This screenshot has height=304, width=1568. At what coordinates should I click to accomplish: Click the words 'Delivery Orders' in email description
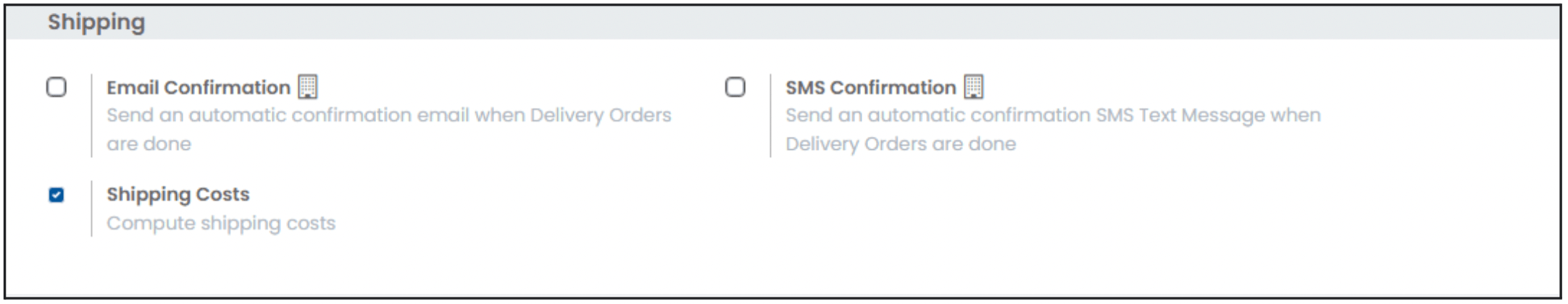click(x=601, y=115)
